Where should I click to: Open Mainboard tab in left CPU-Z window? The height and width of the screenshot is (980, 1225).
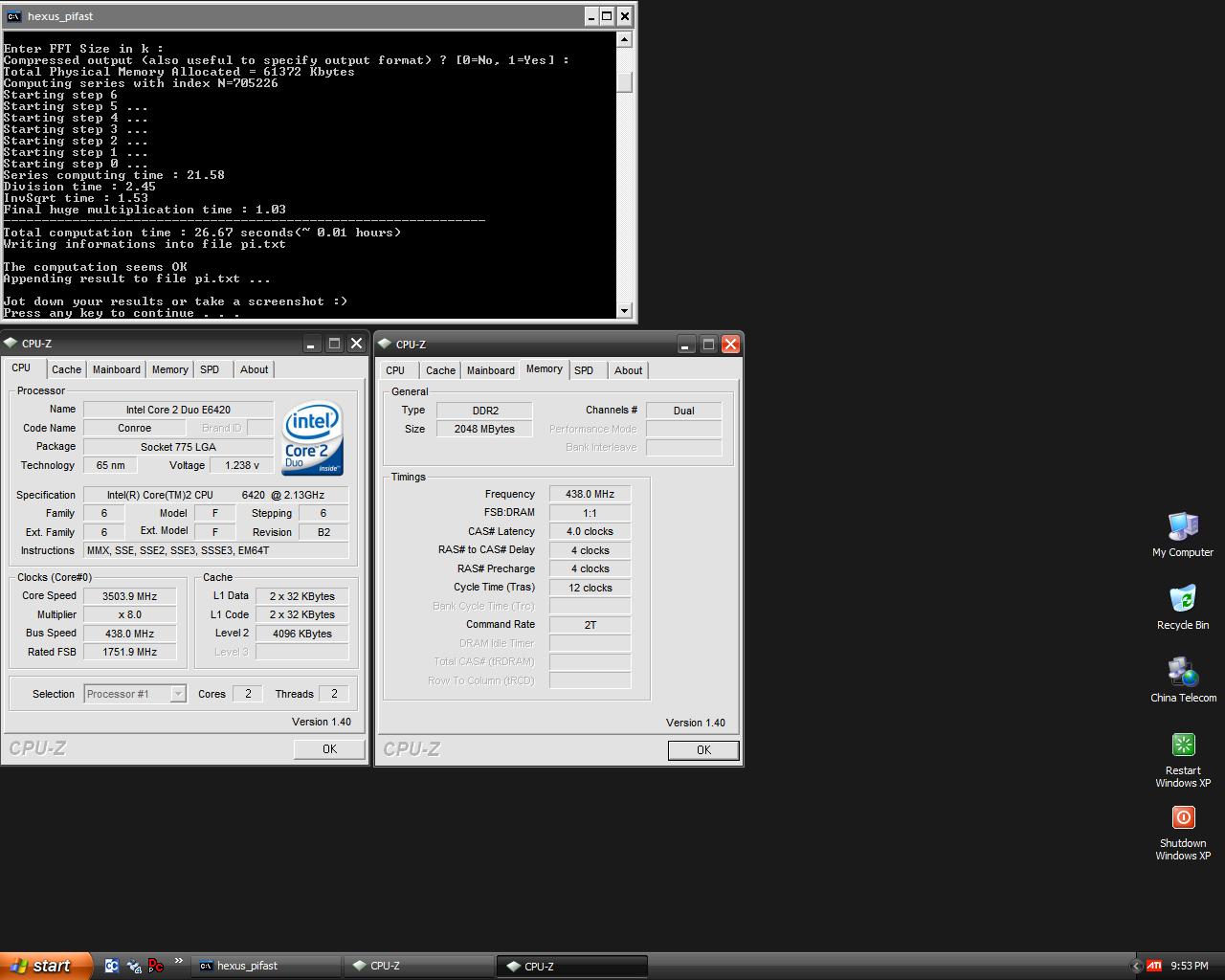coord(116,369)
